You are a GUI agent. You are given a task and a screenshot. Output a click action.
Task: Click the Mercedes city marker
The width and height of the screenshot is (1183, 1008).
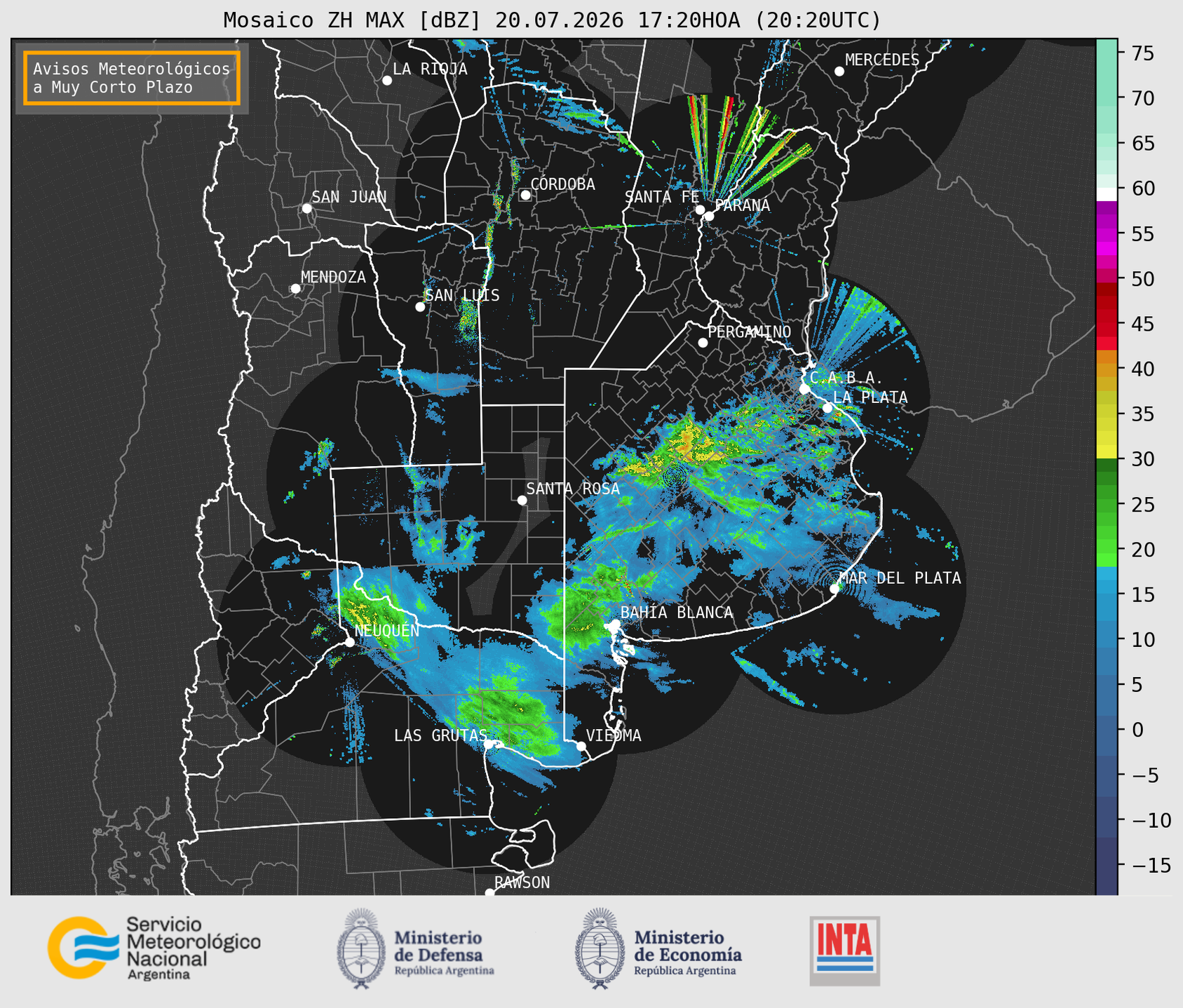839,71
